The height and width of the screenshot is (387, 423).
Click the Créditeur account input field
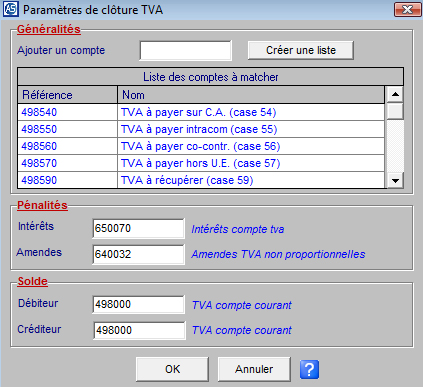pos(139,330)
